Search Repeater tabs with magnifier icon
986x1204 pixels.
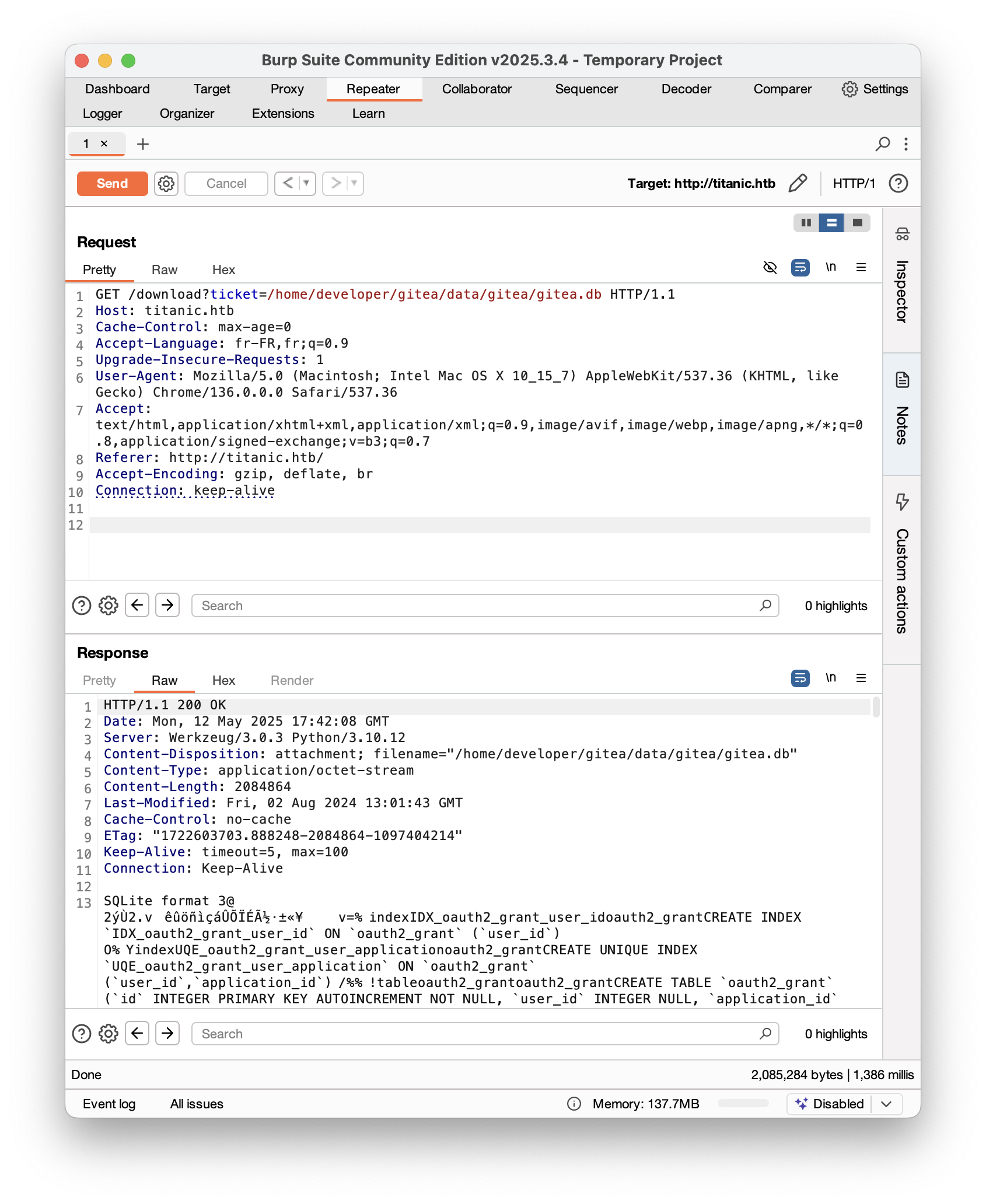point(883,144)
